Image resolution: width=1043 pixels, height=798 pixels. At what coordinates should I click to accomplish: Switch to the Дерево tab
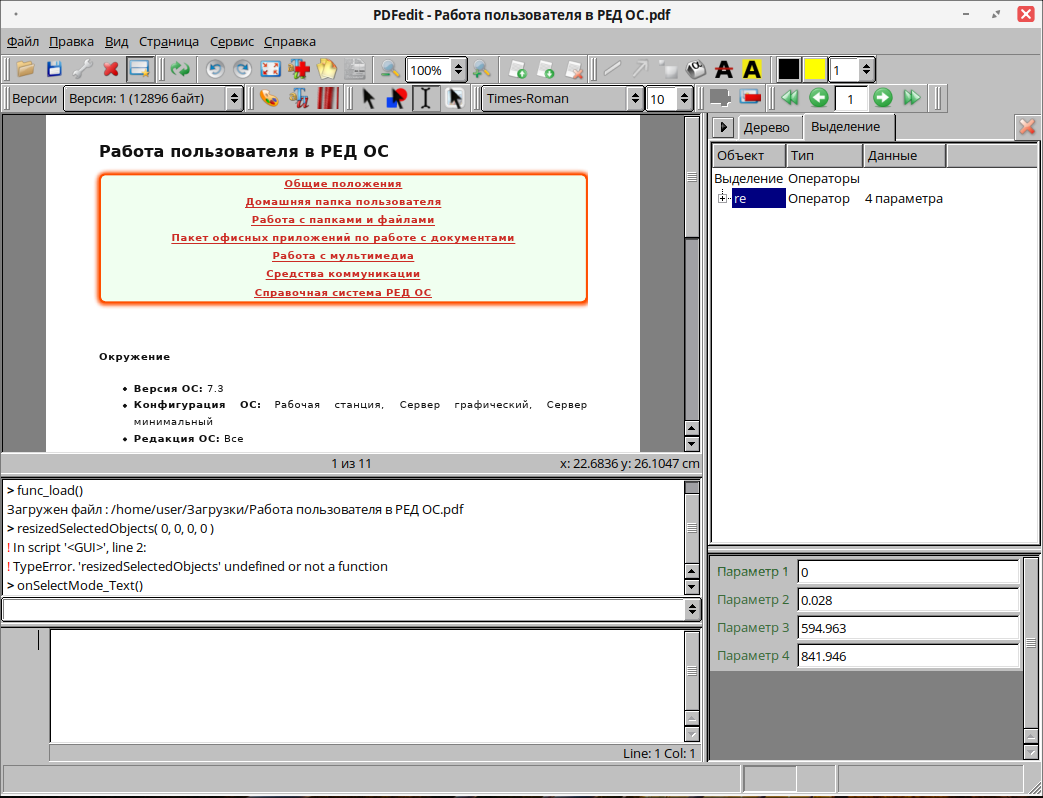pyautogui.click(x=766, y=127)
